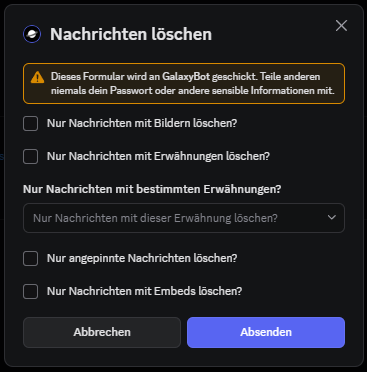Screen dimensions: 367x372
Task: Check the angepinnte Nachrichten box
Action: tap(30, 258)
